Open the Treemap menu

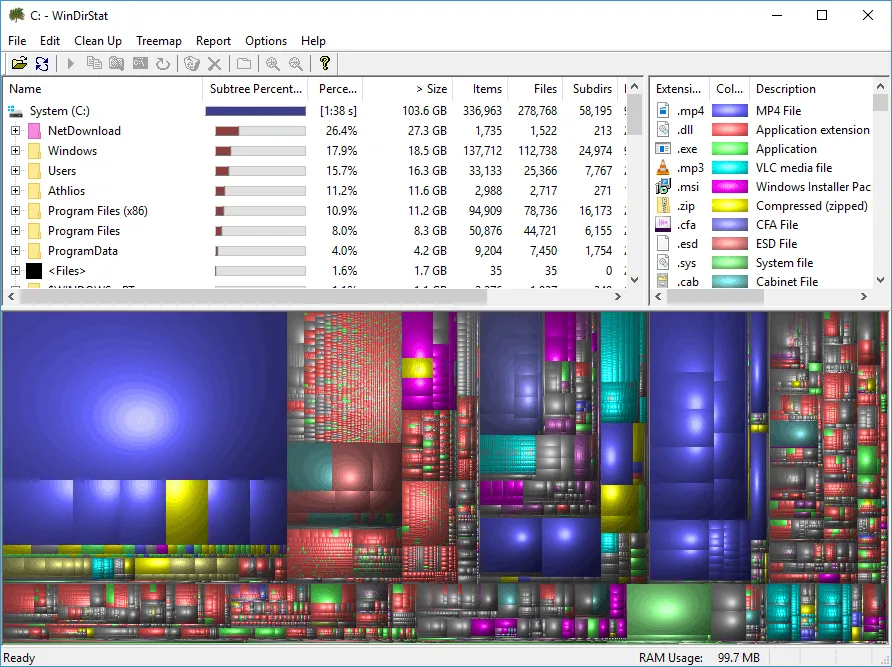point(159,41)
